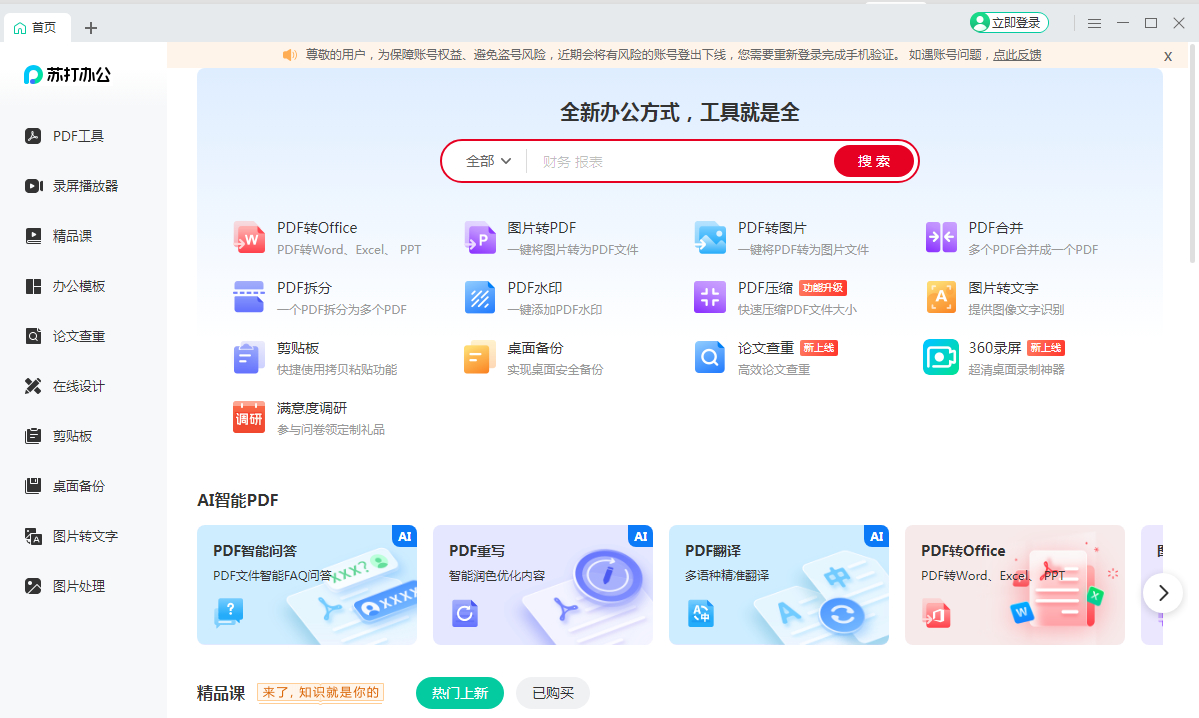The width and height of the screenshot is (1199, 718).
Task: Open 剪贴板 in the sidebar
Action: click(x=59, y=436)
